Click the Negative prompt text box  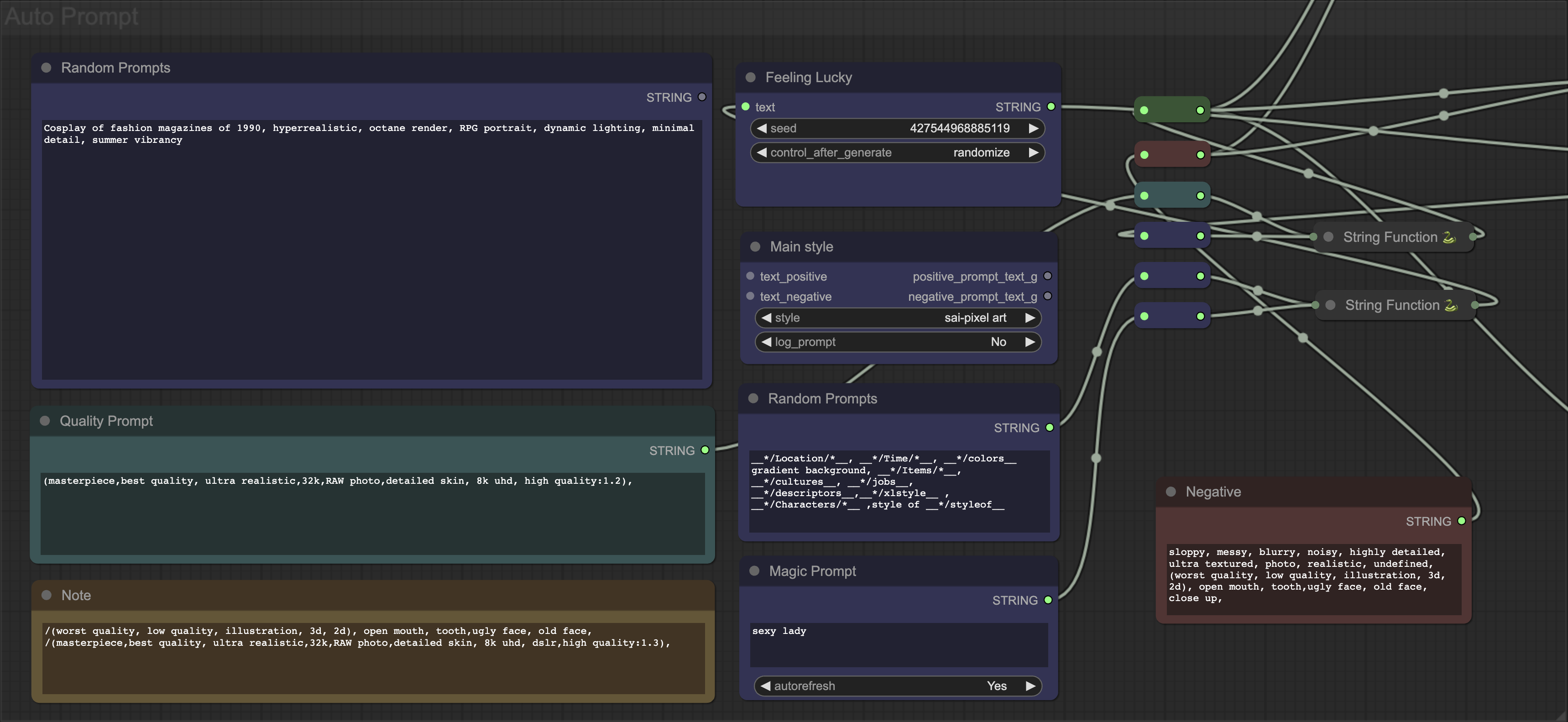click(x=1313, y=579)
